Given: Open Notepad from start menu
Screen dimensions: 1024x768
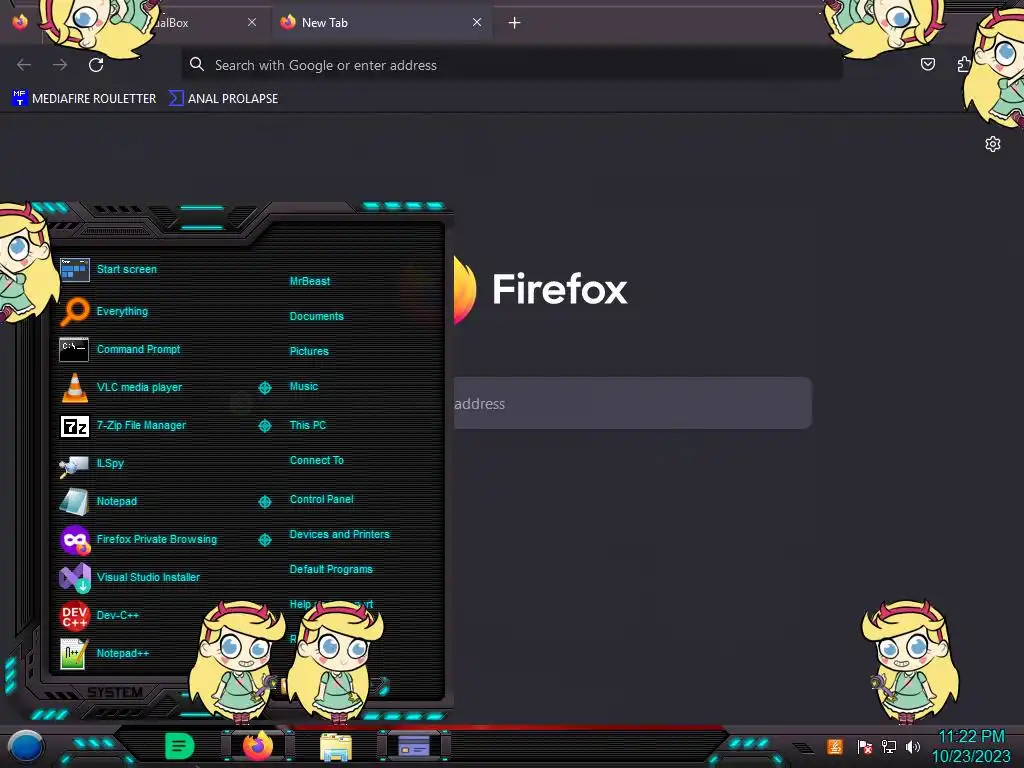Looking at the screenshot, I should pyautogui.click(x=116, y=502).
